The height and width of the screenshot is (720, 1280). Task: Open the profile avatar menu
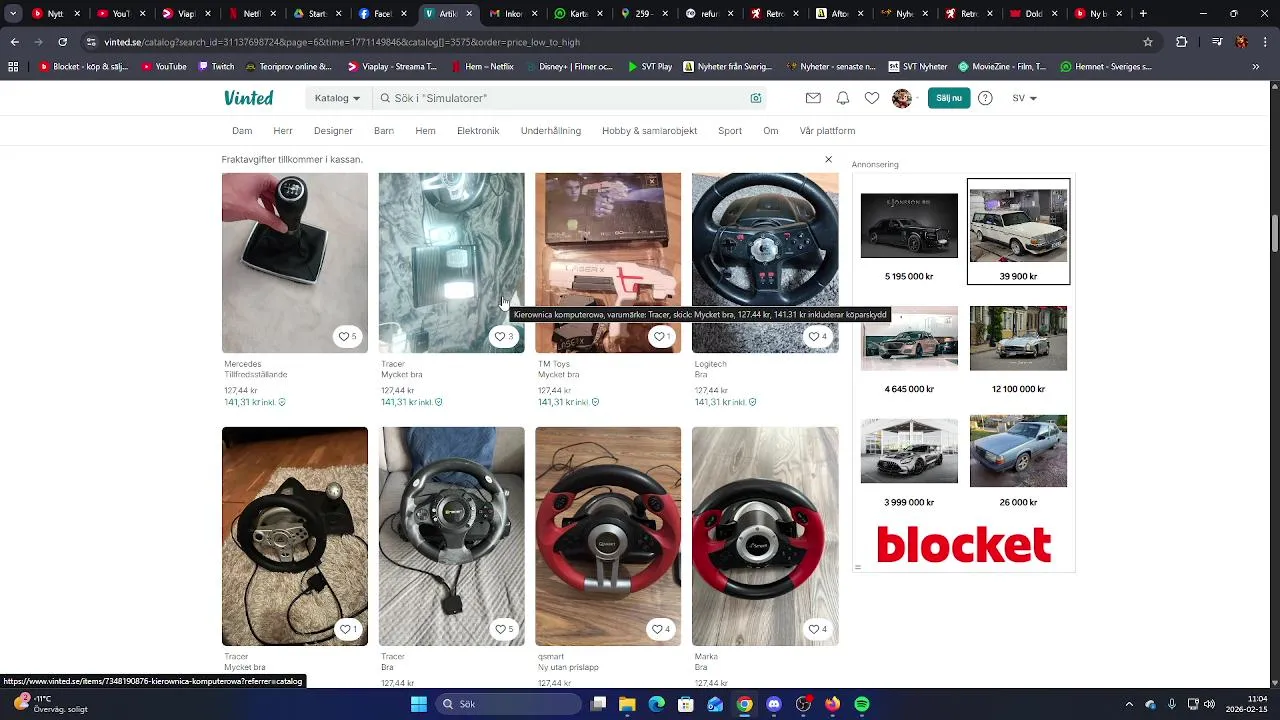(903, 98)
